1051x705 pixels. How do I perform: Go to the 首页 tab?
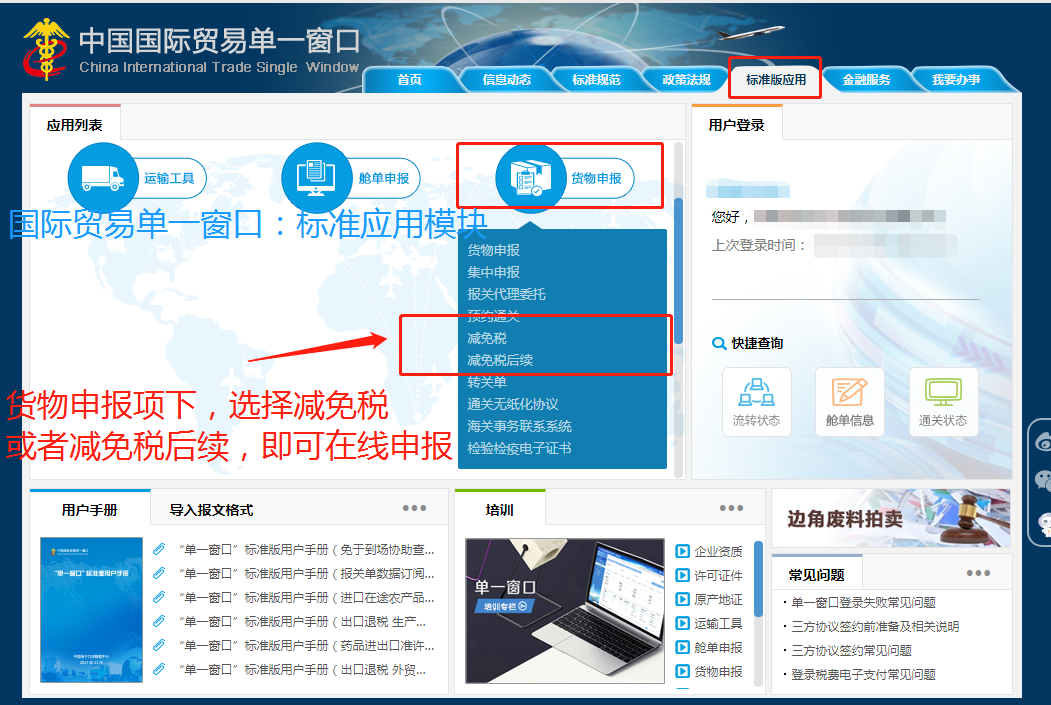(x=410, y=80)
